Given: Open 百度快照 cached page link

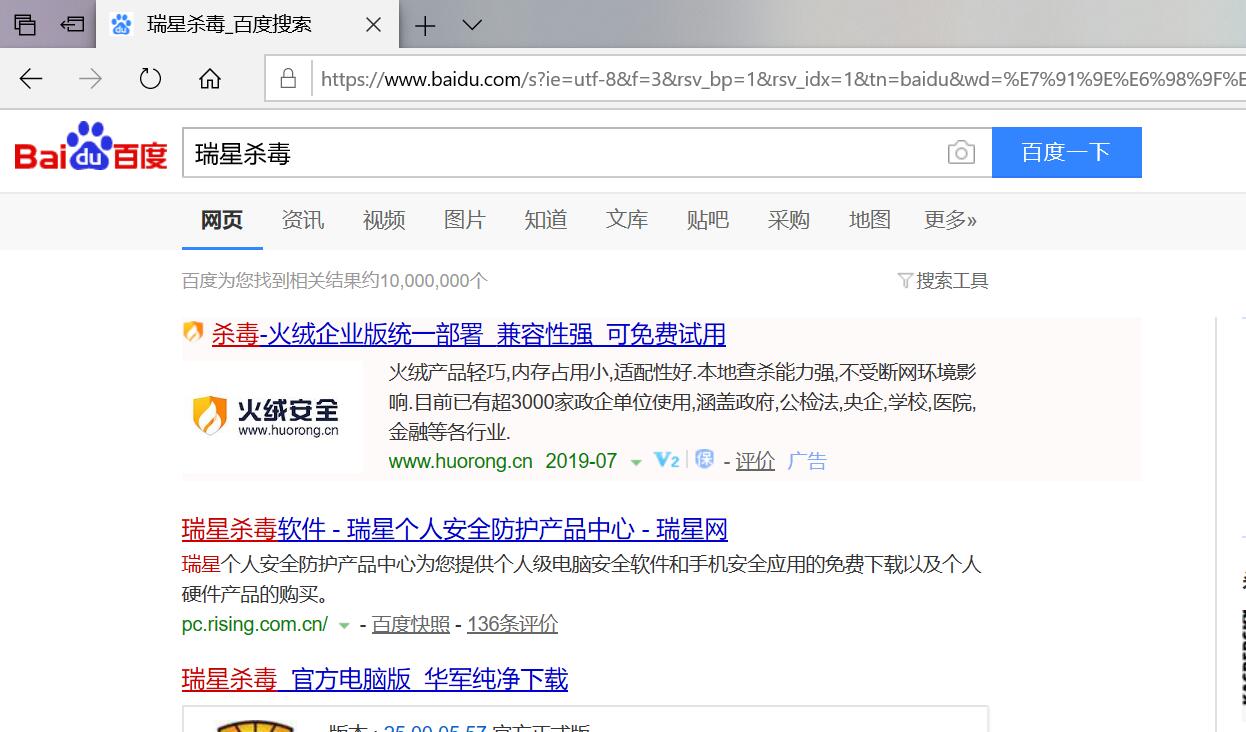Looking at the screenshot, I should 411,624.
